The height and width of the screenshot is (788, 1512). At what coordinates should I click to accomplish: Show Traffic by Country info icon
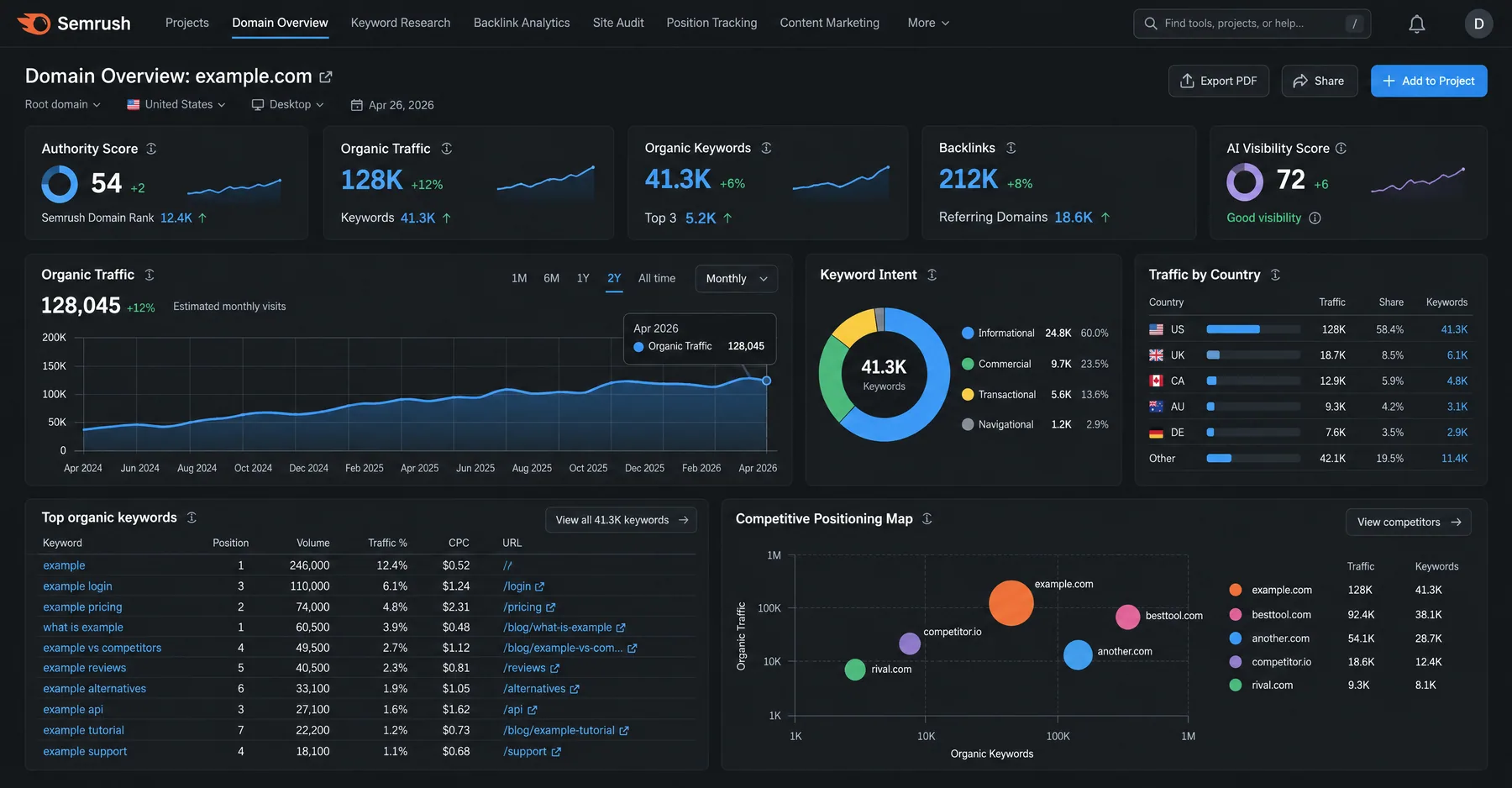1275,275
